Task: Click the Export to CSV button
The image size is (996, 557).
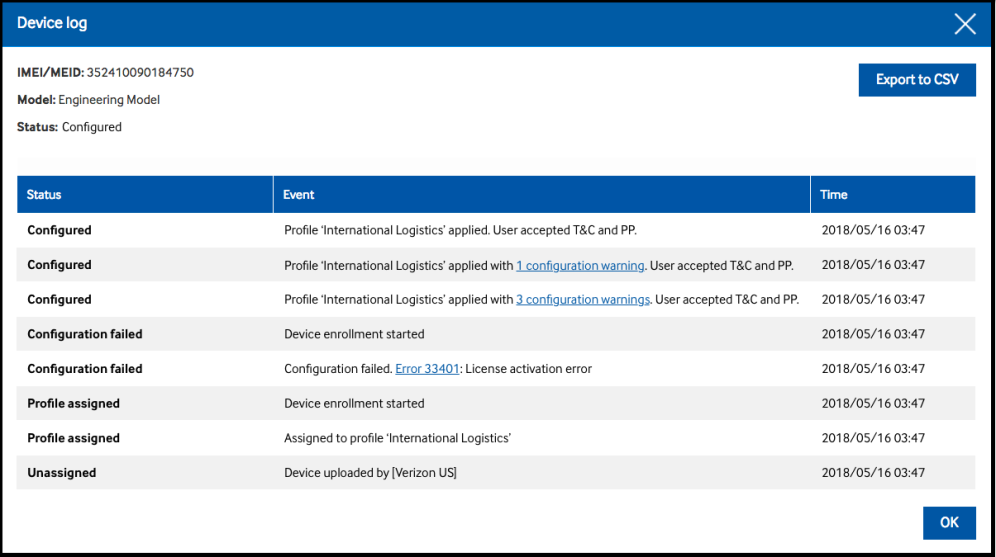Action: [x=917, y=80]
